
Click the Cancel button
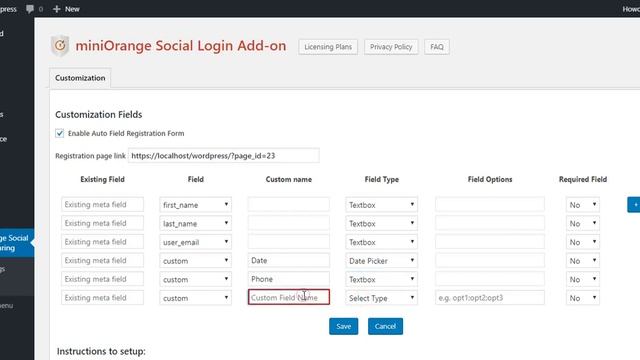(385, 326)
